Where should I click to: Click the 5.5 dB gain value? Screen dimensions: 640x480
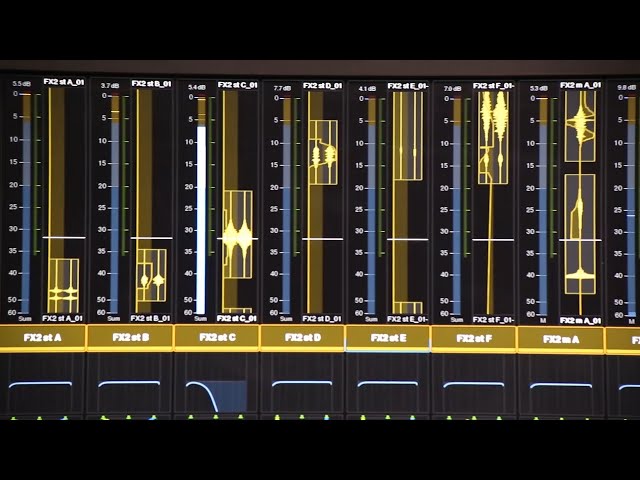(x=22, y=84)
